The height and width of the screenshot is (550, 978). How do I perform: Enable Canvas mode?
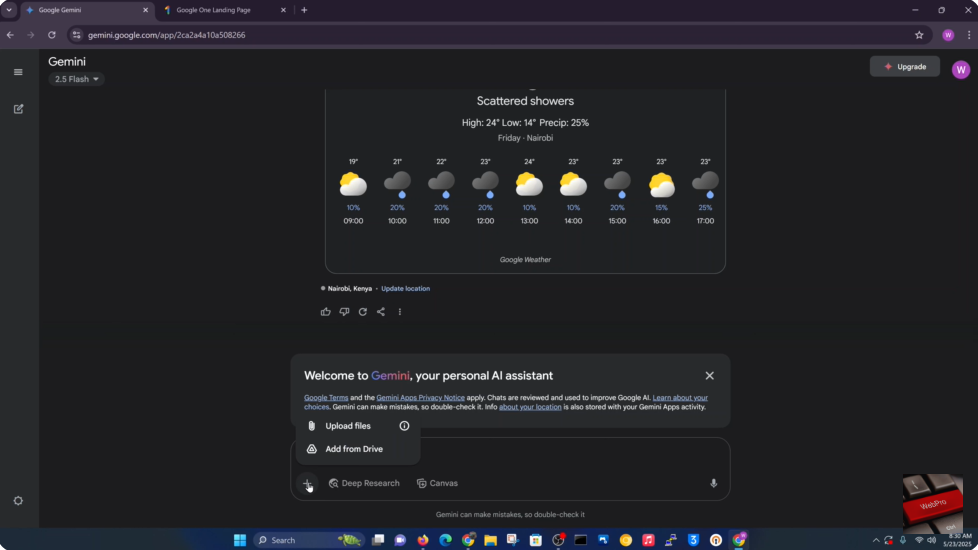(437, 483)
